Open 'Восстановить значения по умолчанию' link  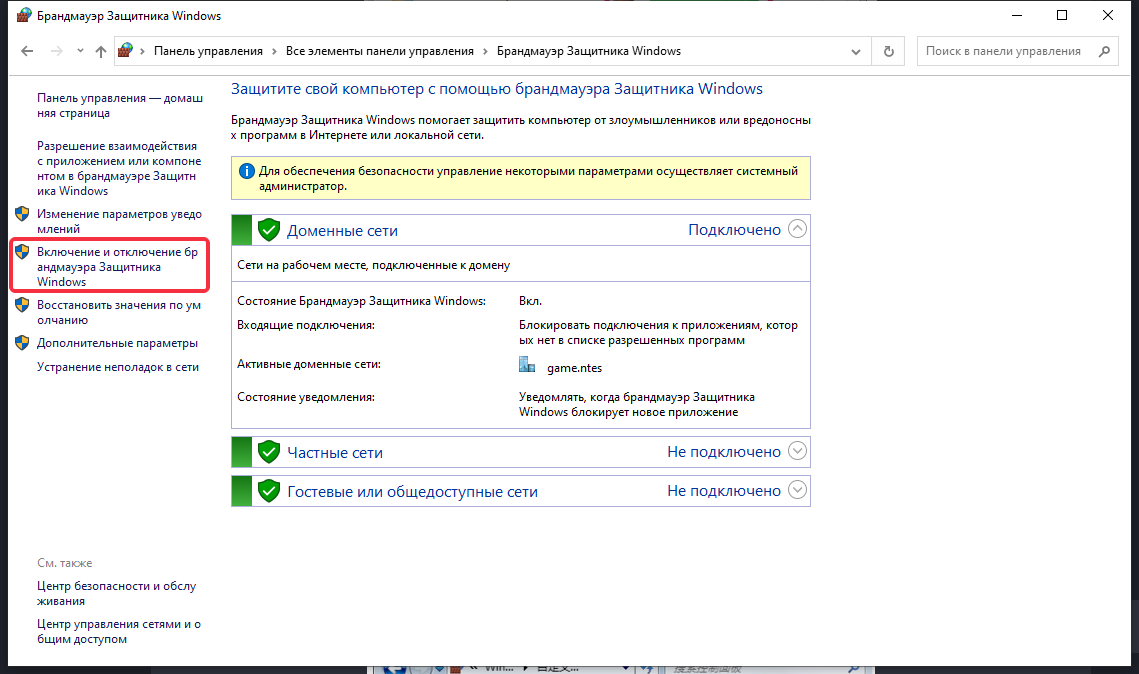click(x=119, y=312)
